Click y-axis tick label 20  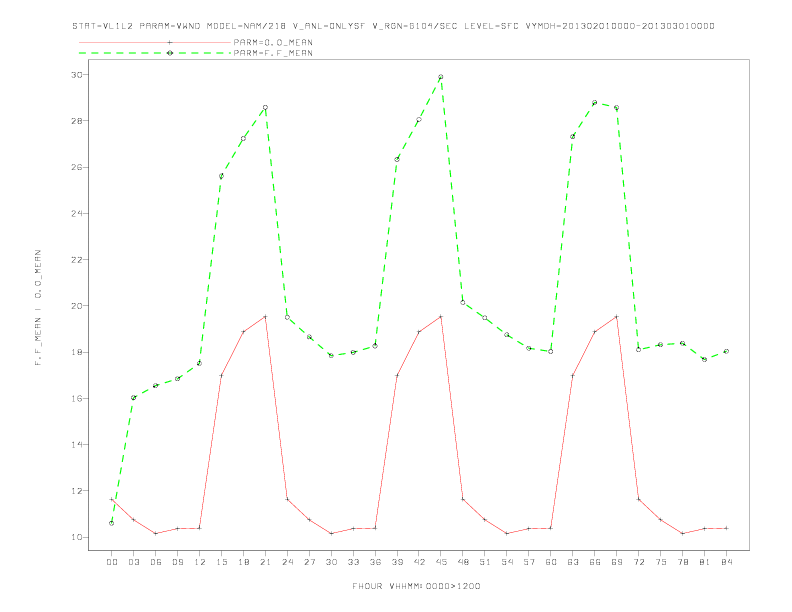point(76,305)
